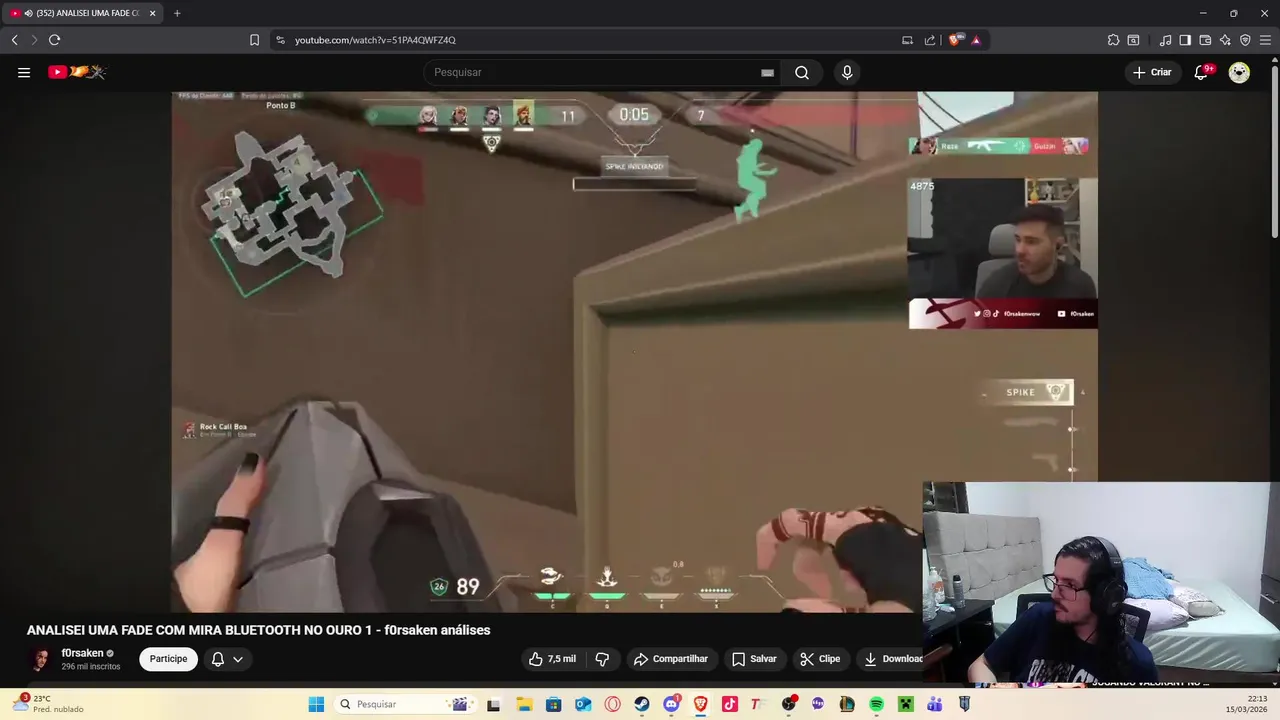
Task: Click the taskbar Pesquisar search box
Action: click(404, 704)
